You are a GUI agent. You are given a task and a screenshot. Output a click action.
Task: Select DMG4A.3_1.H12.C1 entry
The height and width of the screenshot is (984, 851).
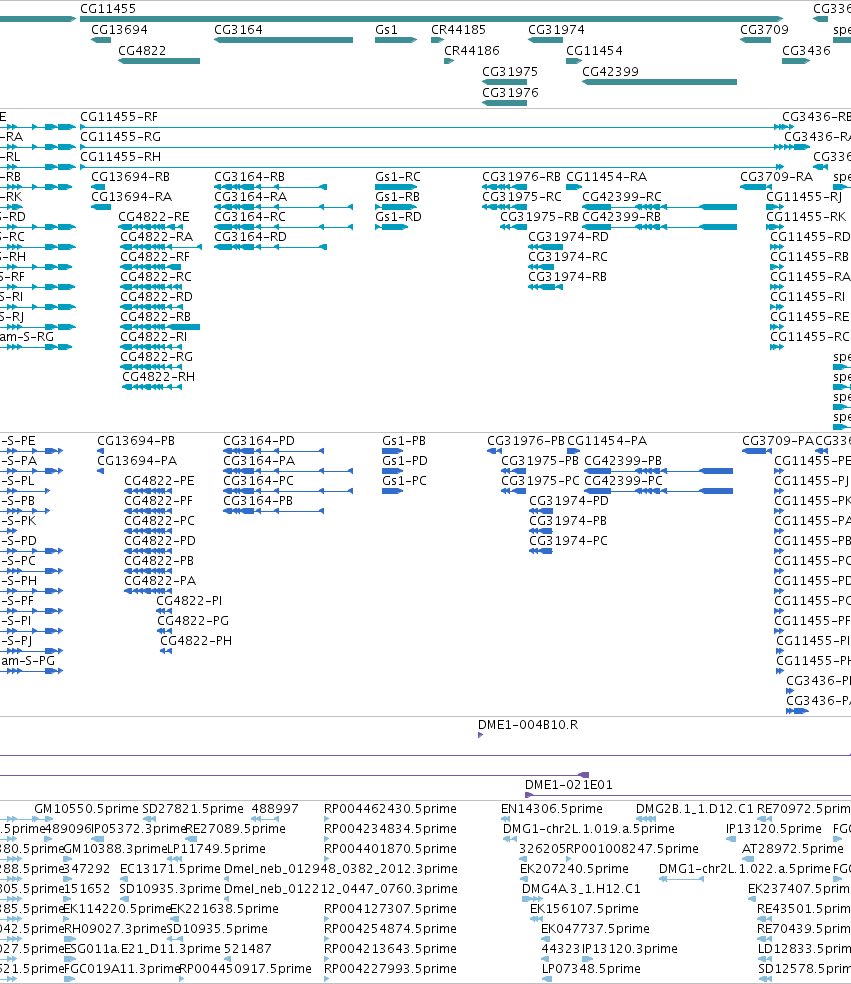pos(581,889)
